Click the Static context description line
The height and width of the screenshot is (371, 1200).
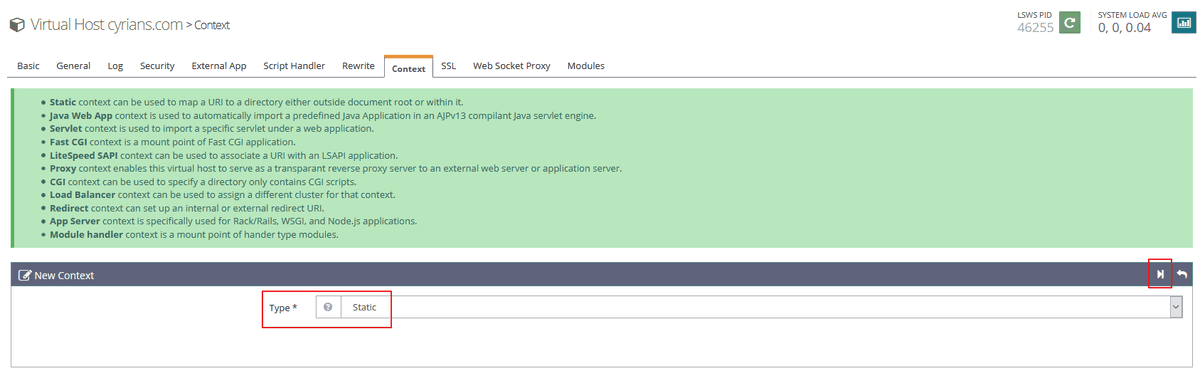coord(256,102)
